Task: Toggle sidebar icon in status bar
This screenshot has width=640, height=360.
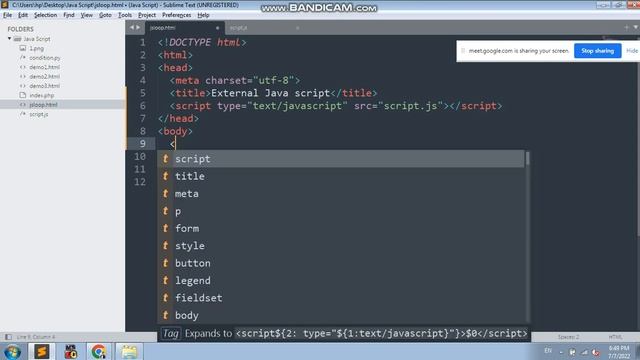Action: point(8,337)
